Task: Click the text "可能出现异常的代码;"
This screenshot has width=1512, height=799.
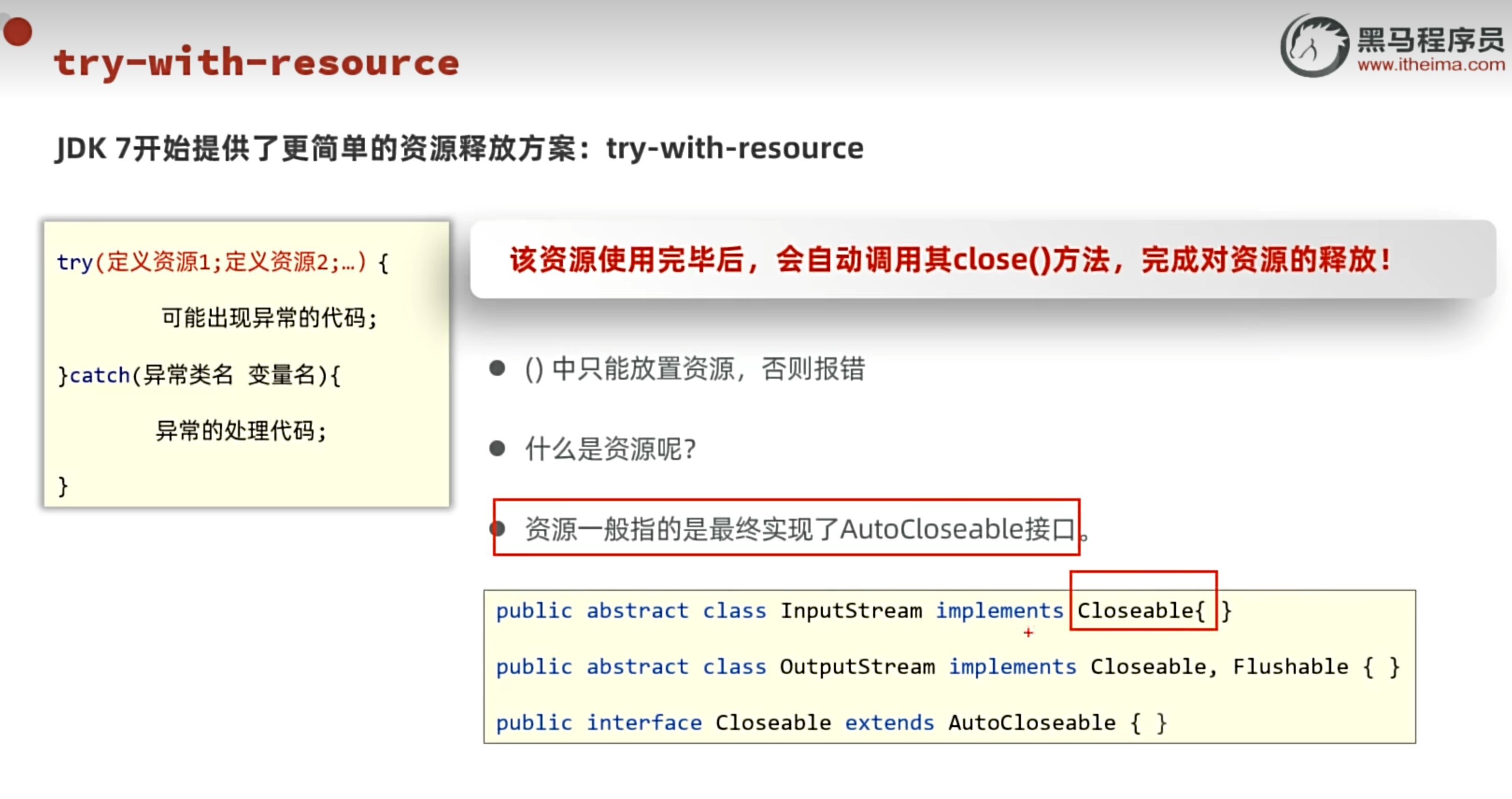Action: (x=270, y=318)
